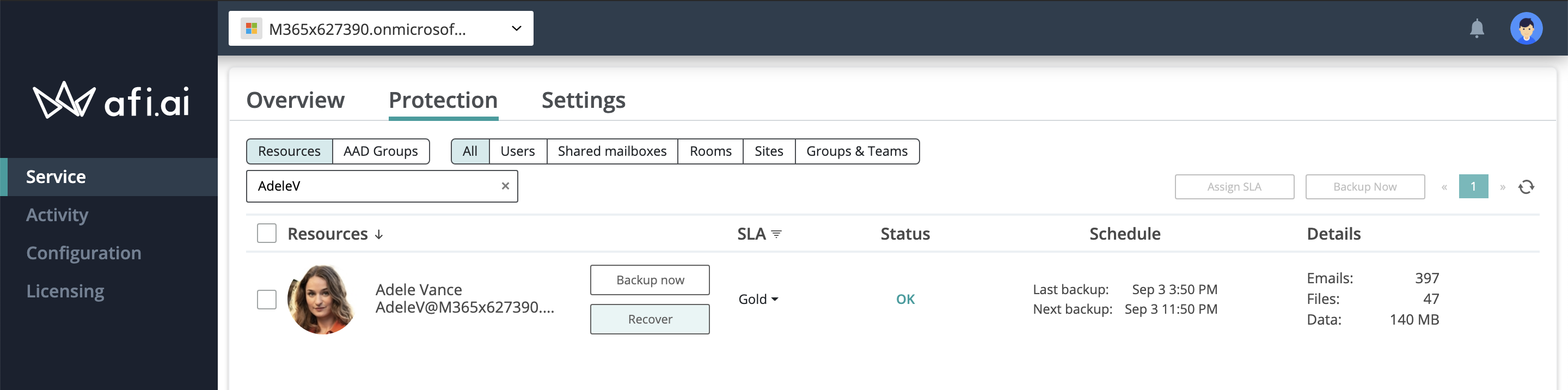Expand the M365x627390 tenant dropdown
The height and width of the screenshot is (390, 1568).
pyautogui.click(x=381, y=29)
